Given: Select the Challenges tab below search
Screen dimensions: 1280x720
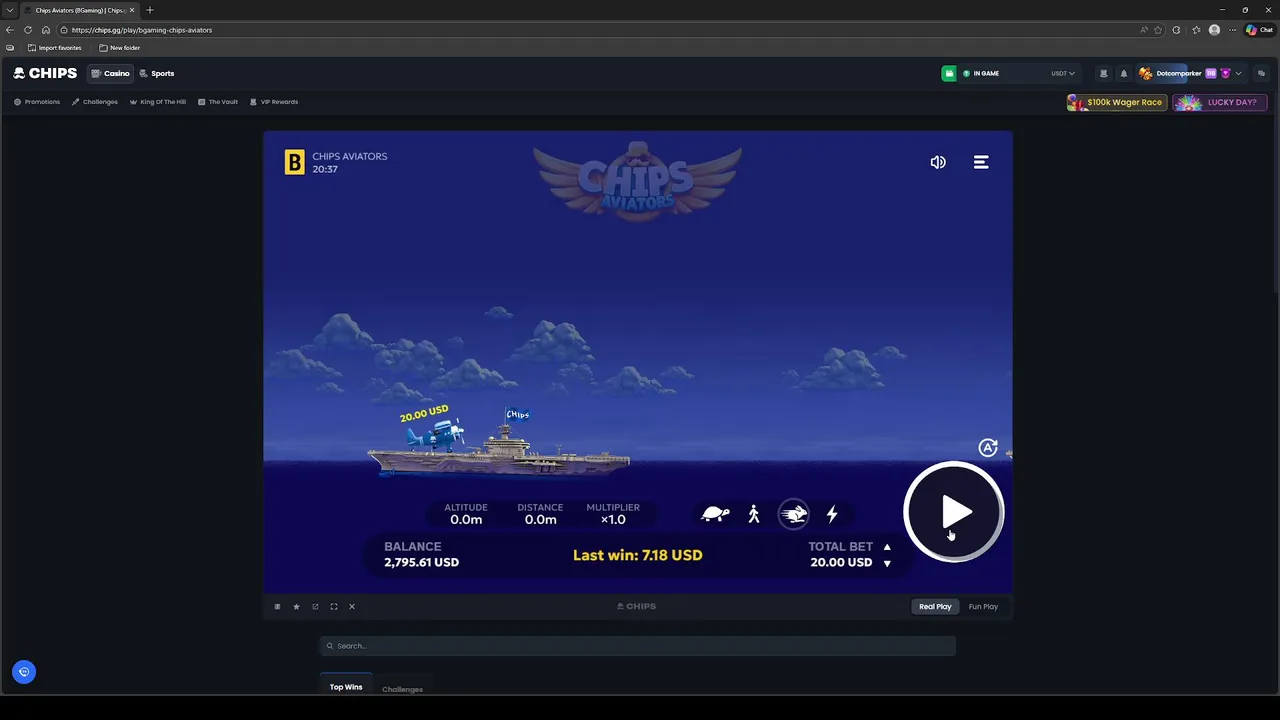Looking at the screenshot, I should click(x=402, y=689).
